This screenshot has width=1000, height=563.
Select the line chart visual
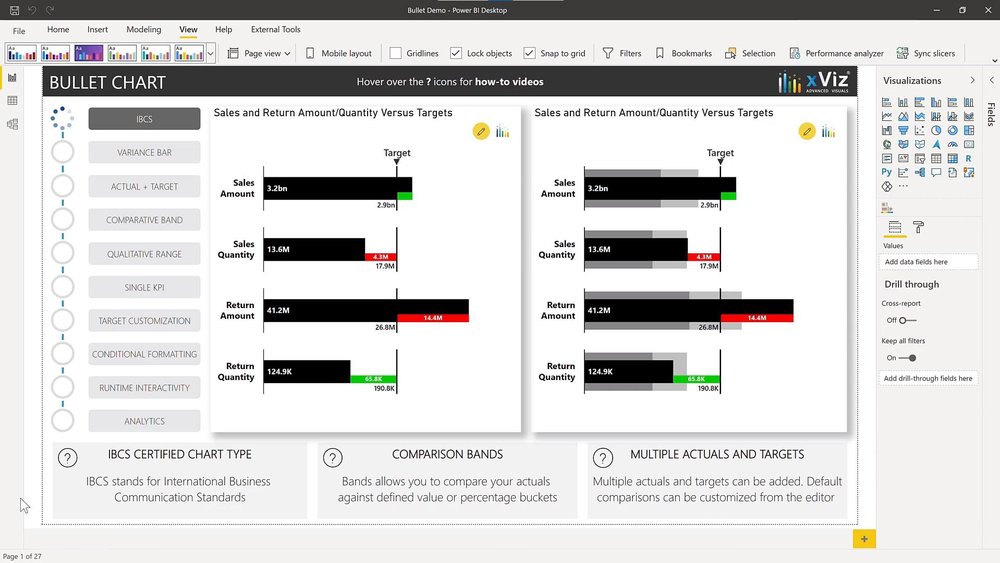click(887, 116)
